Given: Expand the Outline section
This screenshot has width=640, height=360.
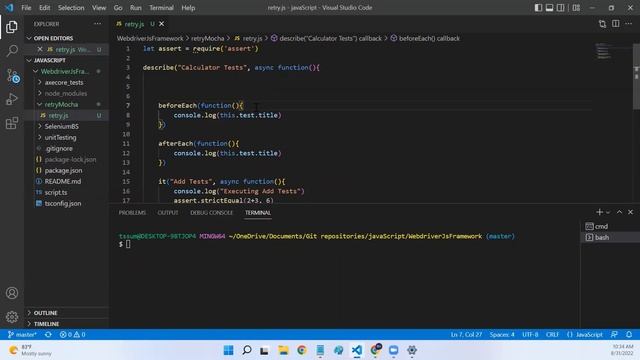Looking at the screenshot, I should [x=67, y=313].
